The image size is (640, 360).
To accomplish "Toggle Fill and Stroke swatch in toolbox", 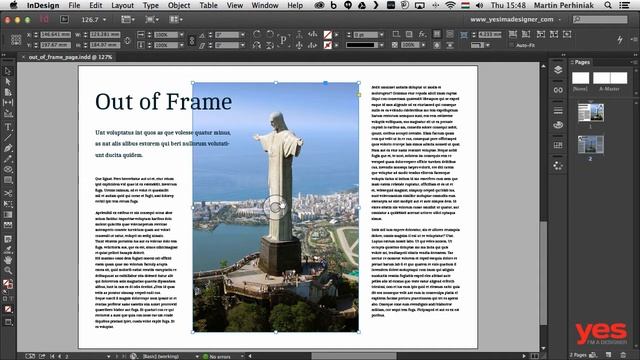I will 8,283.
